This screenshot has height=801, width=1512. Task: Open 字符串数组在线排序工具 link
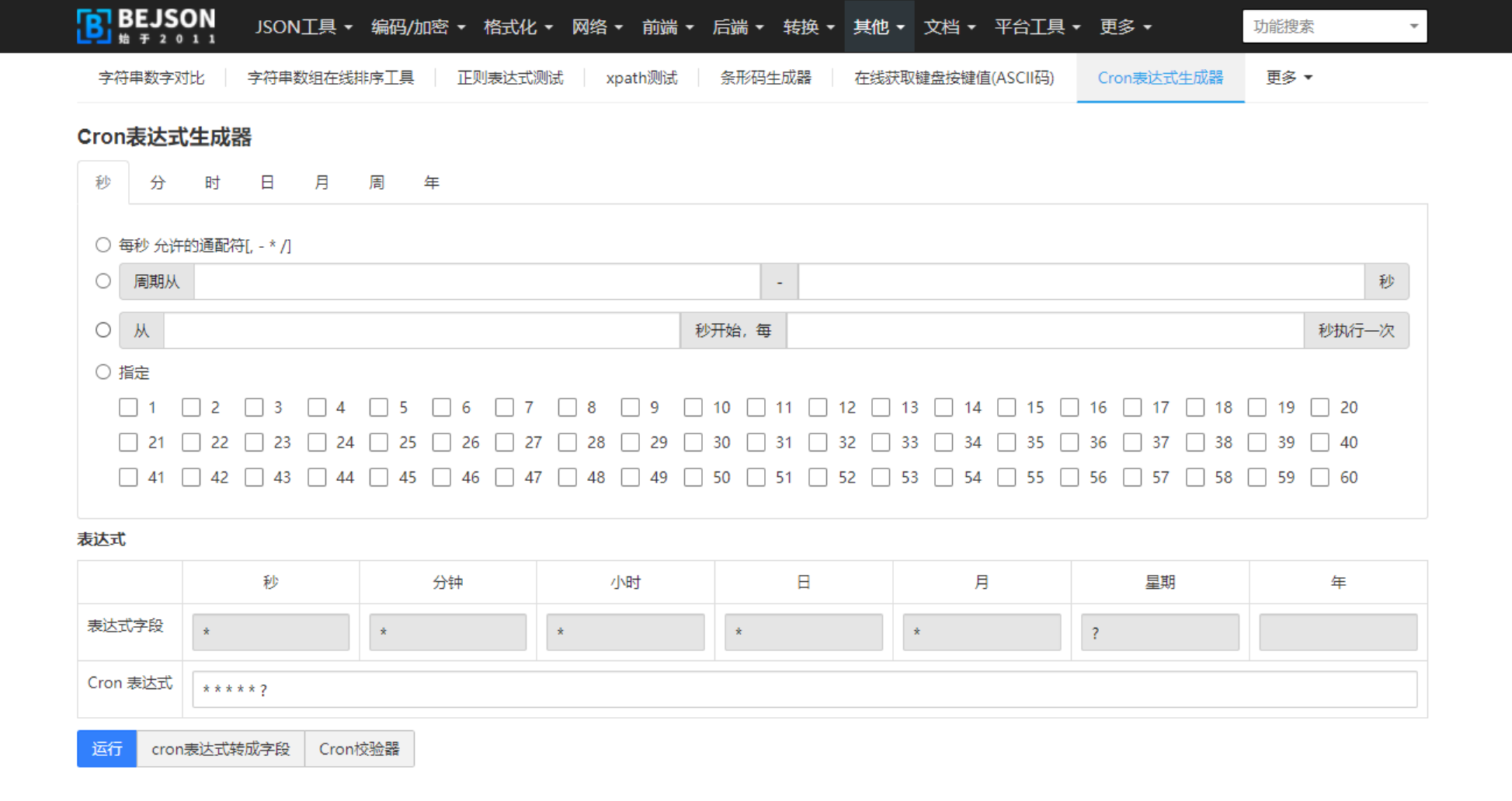coord(331,78)
